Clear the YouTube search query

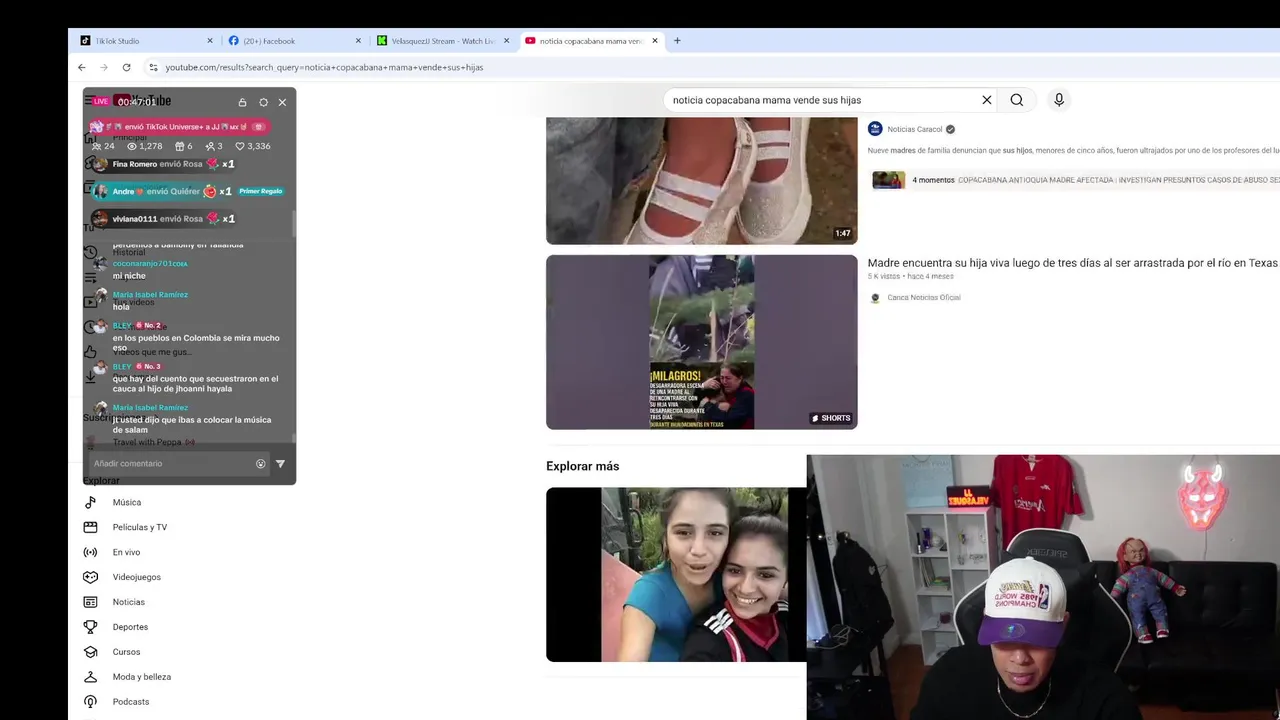click(x=987, y=100)
